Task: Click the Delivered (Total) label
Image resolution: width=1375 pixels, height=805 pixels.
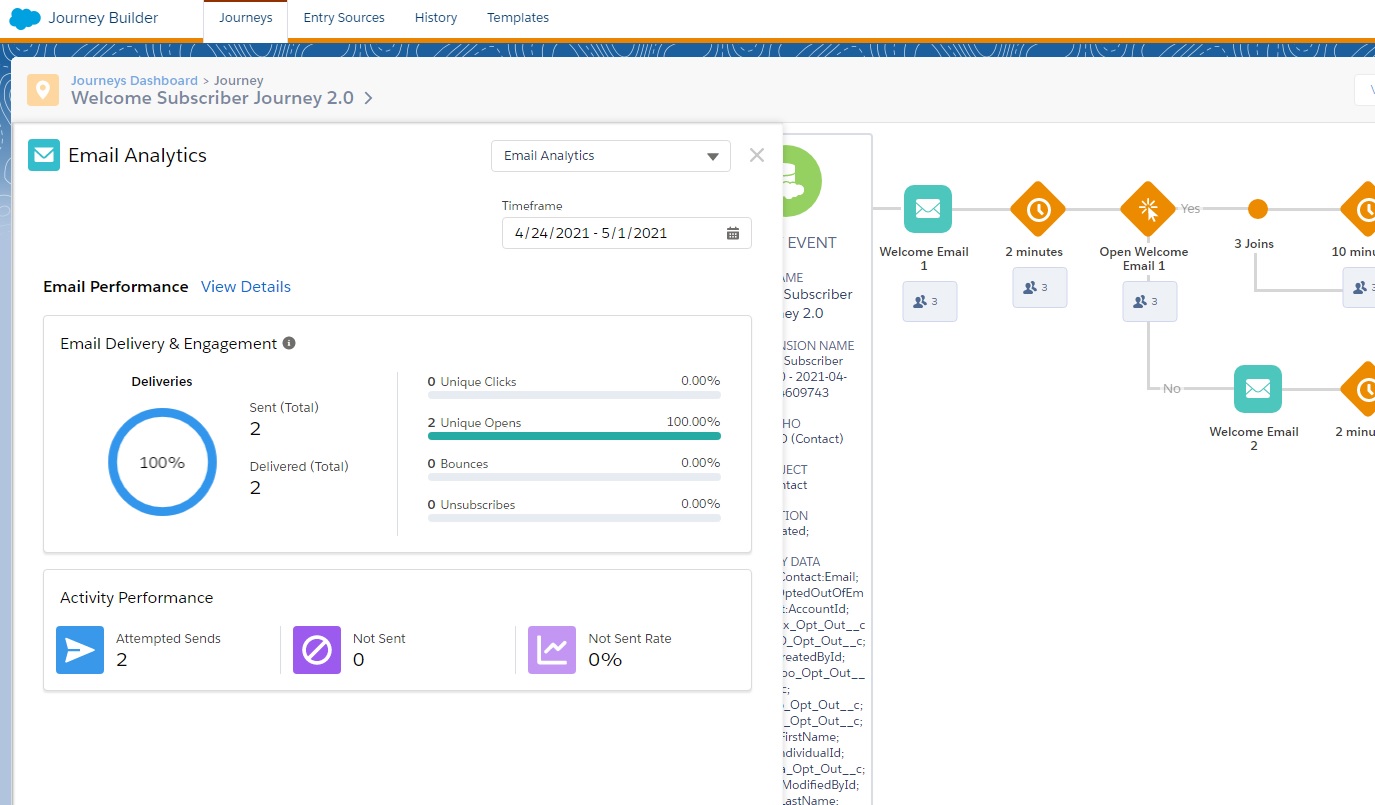Action: coord(299,466)
